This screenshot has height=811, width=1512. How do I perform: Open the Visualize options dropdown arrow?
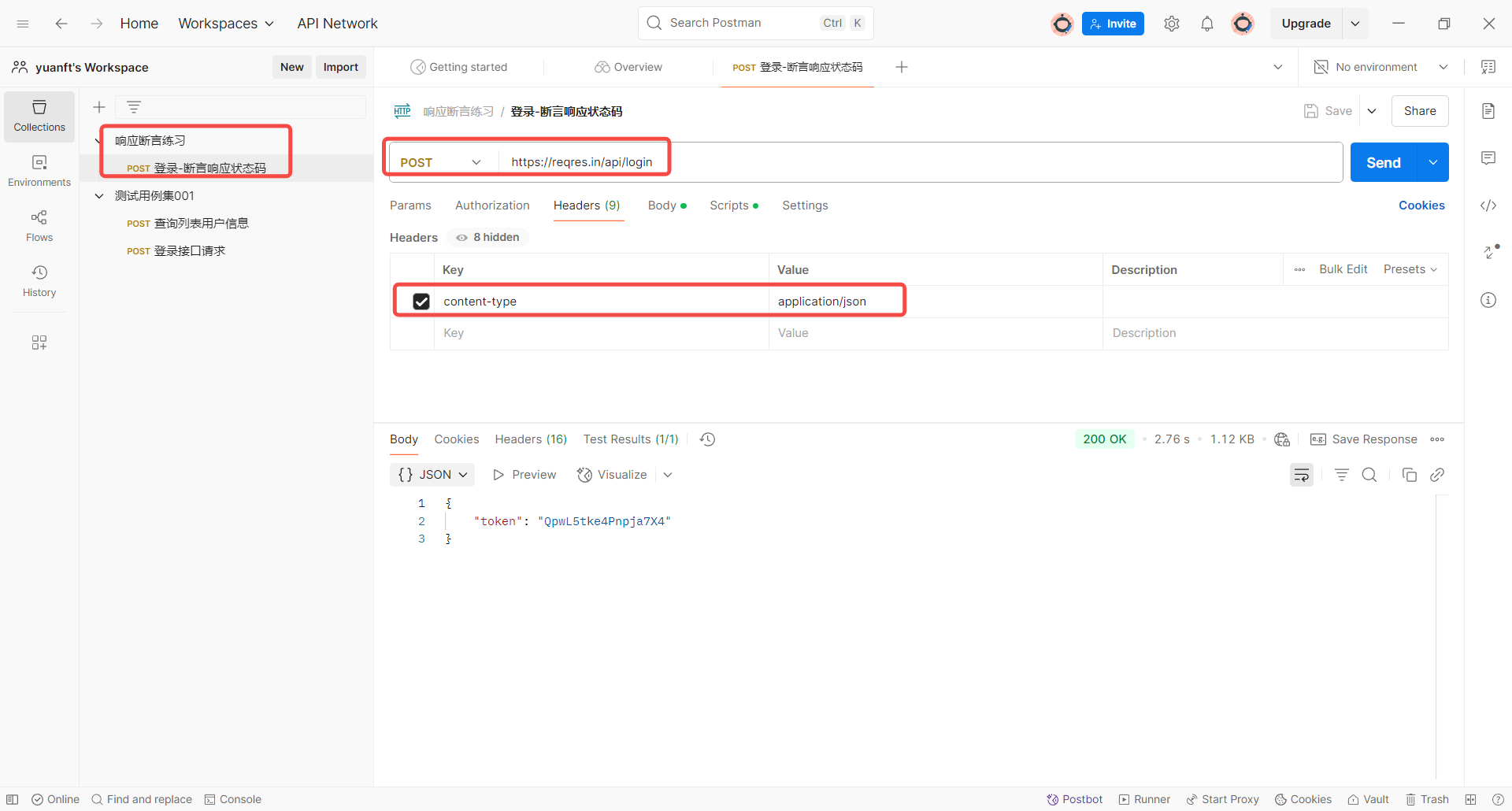point(668,475)
